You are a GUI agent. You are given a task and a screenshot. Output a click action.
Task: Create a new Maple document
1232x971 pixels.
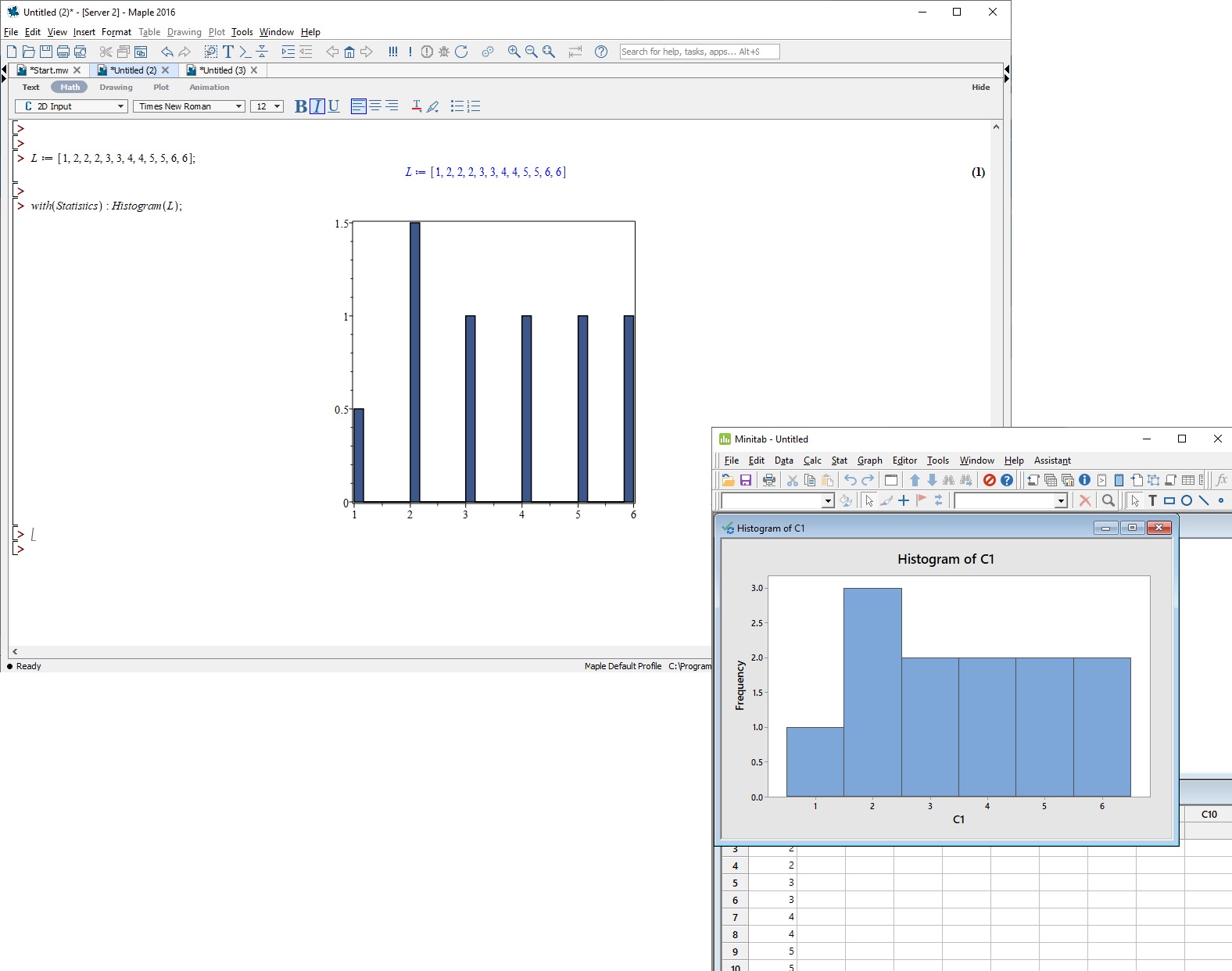[12, 52]
